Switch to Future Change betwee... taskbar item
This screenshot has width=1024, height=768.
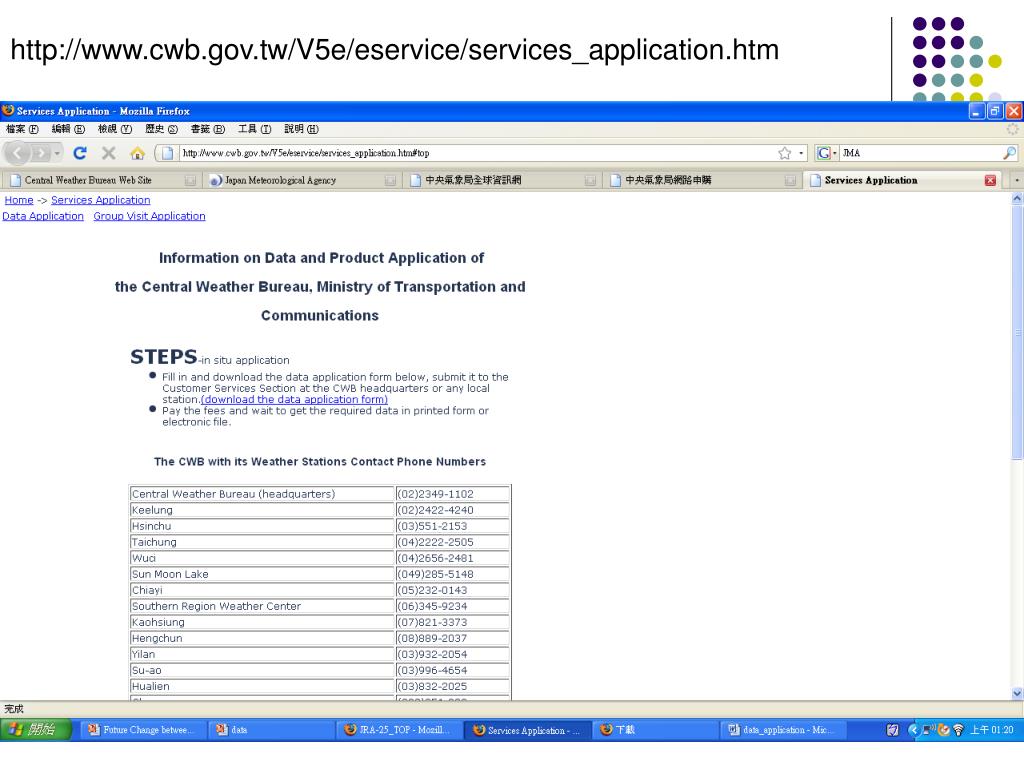point(143,730)
